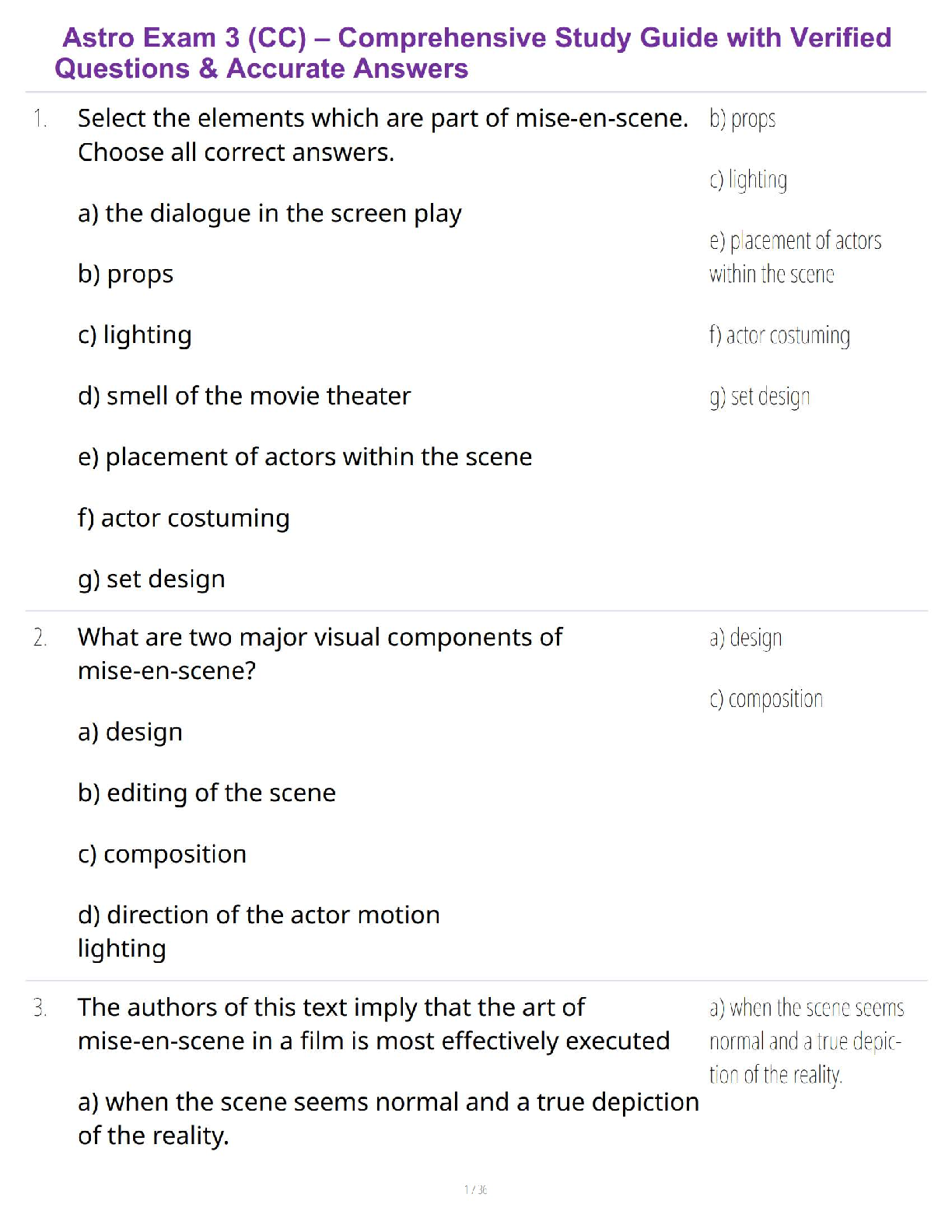Click the purple study guide title heading

475,53
